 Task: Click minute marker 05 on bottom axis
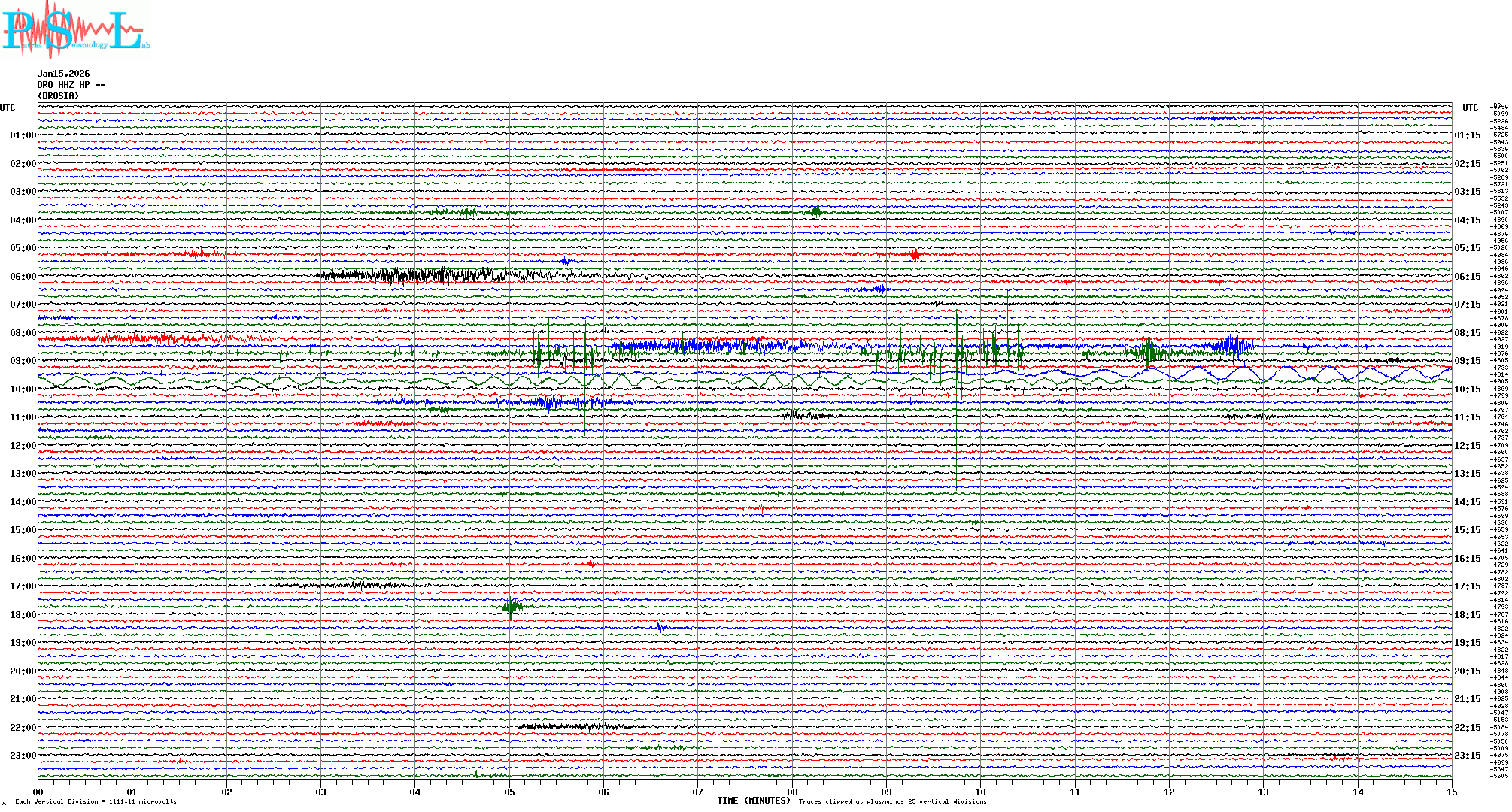pos(509,792)
